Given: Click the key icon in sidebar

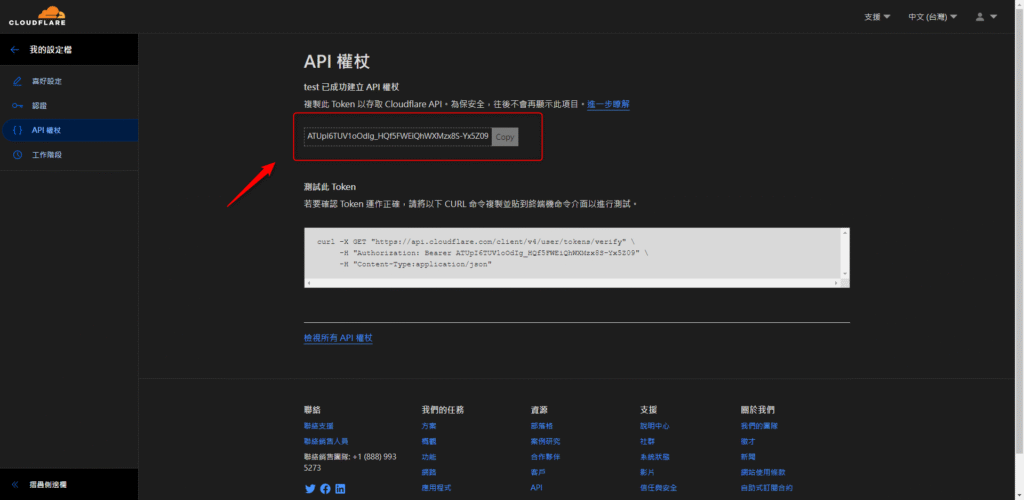Looking at the screenshot, I should (x=17, y=106).
